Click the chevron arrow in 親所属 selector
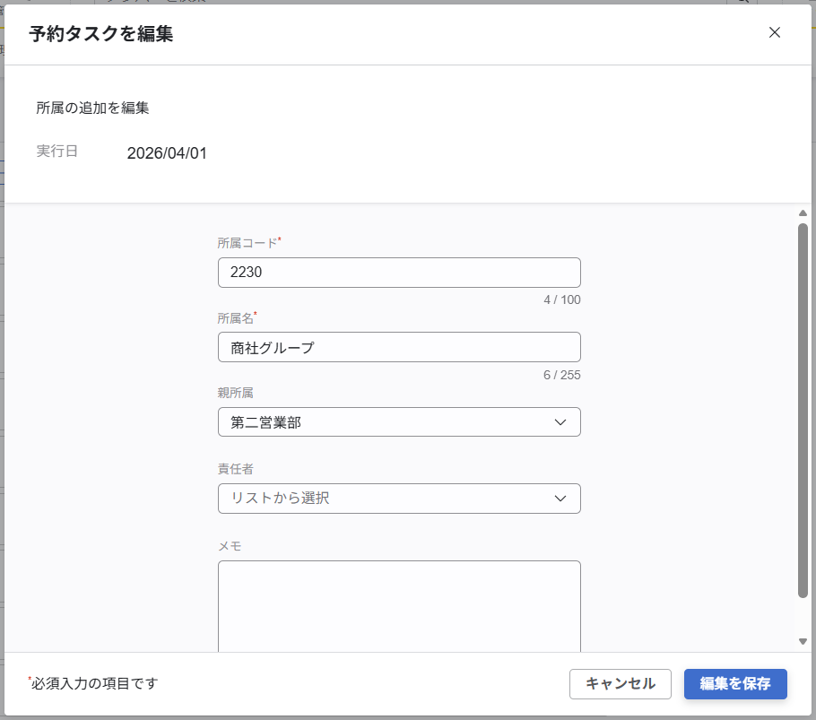816x720 pixels. tap(561, 422)
